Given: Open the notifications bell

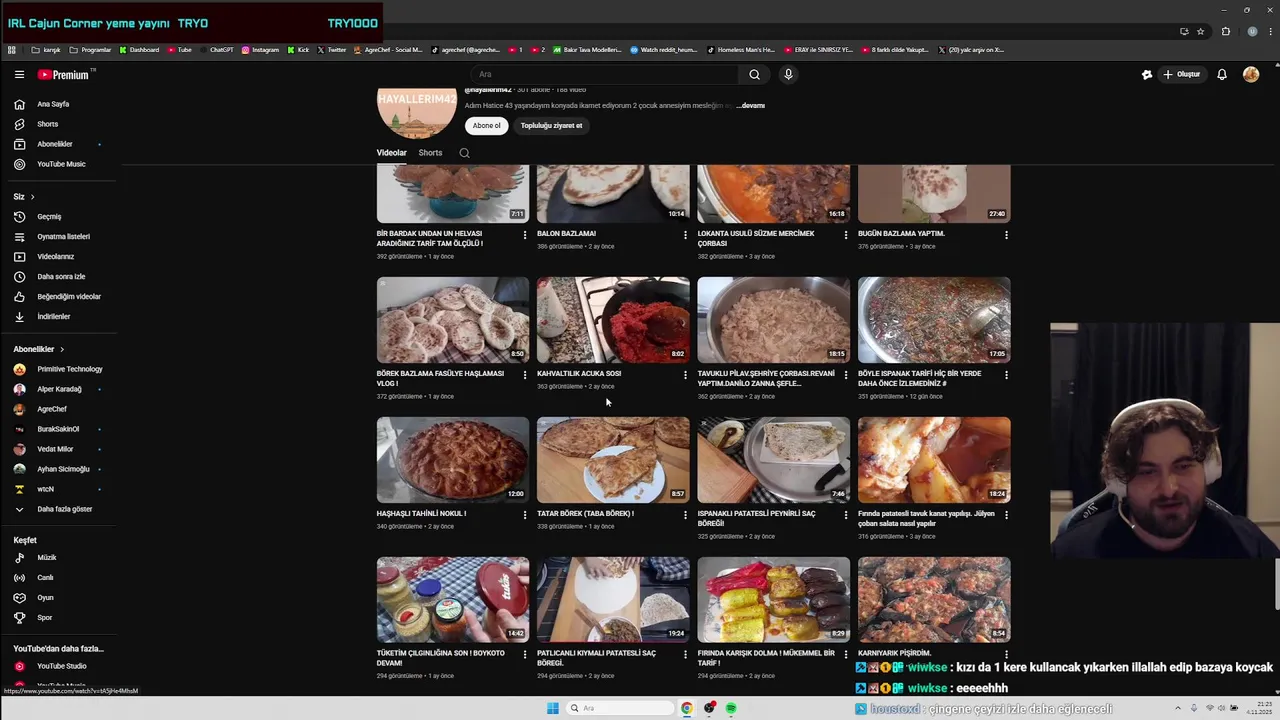Looking at the screenshot, I should [1221, 74].
